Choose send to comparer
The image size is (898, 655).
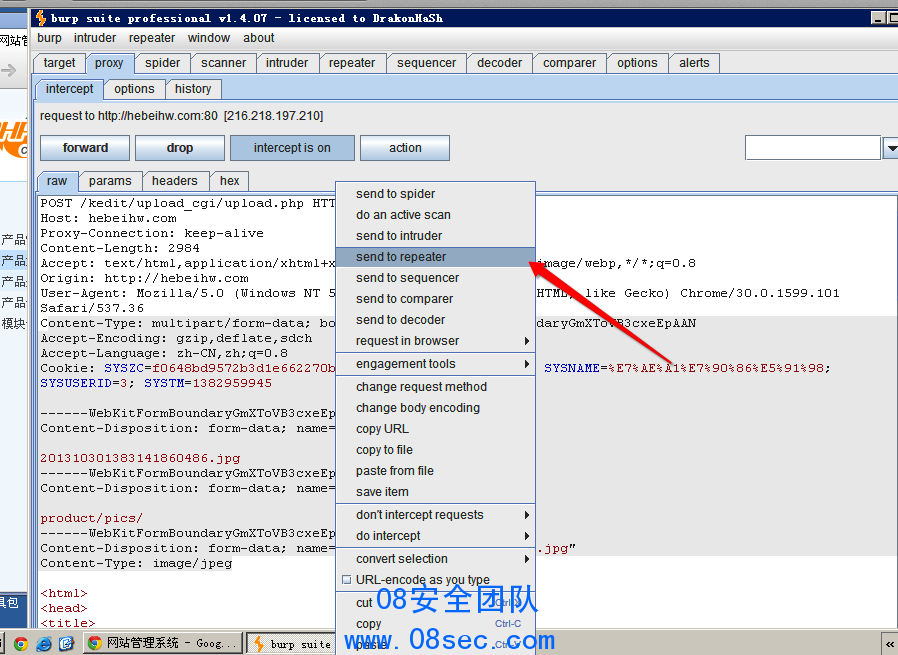click(435, 299)
